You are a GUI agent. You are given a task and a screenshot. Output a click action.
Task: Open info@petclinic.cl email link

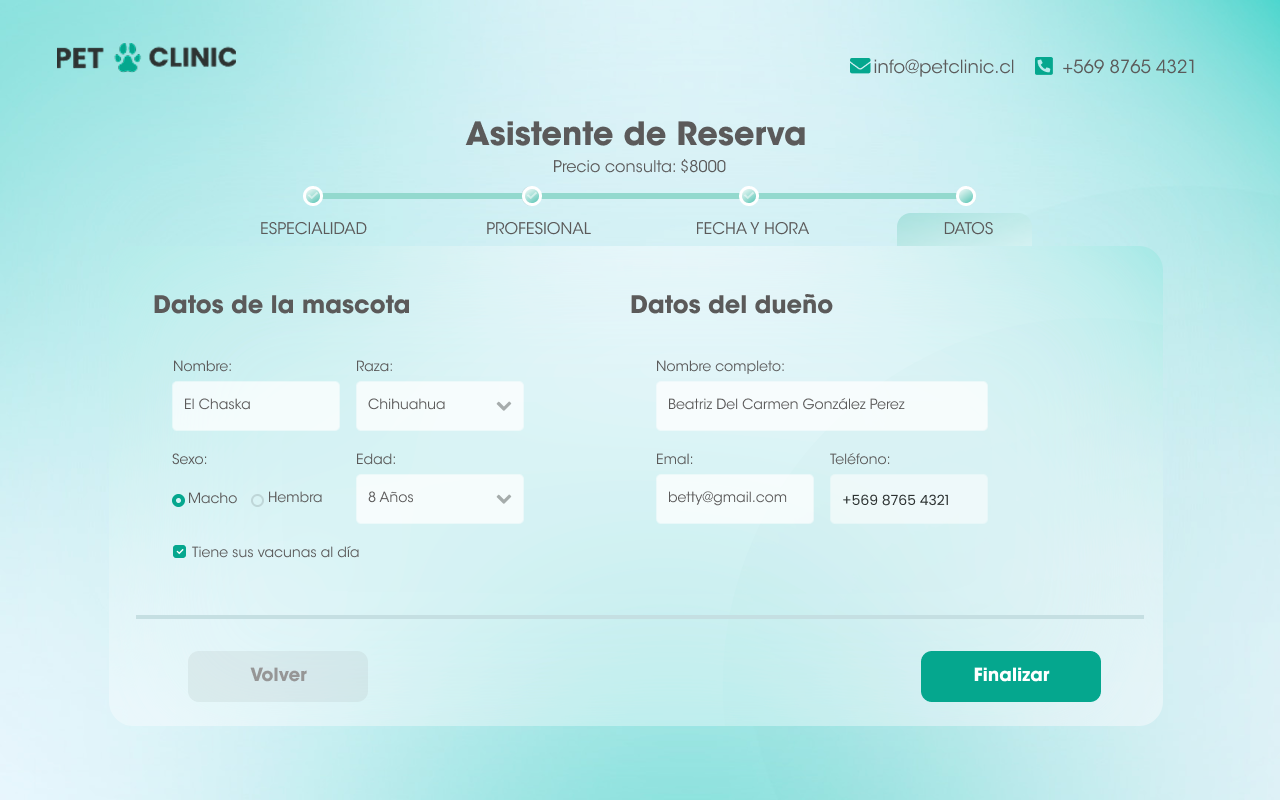pos(944,67)
